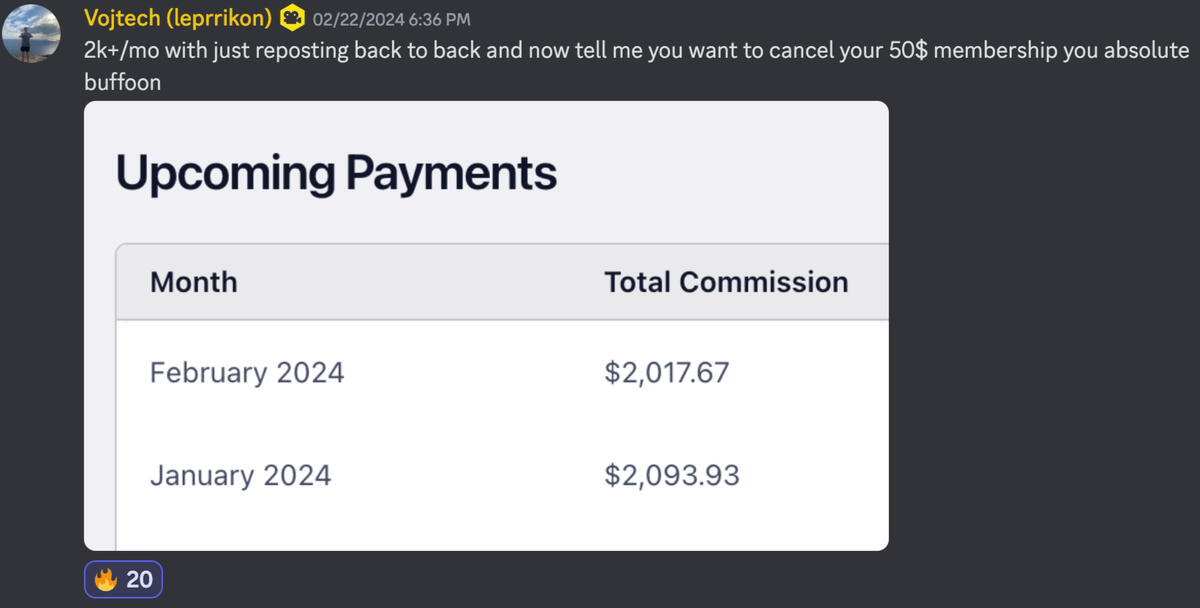Click the word buffoon in the message

[x=122, y=82]
